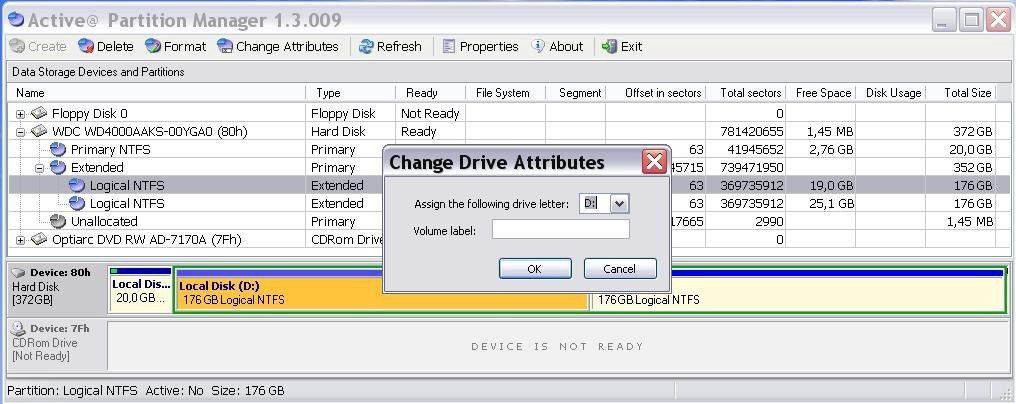Click the Change Attributes toolbar icon
Viewport: 1016px width, 404px height.
coord(225,46)
